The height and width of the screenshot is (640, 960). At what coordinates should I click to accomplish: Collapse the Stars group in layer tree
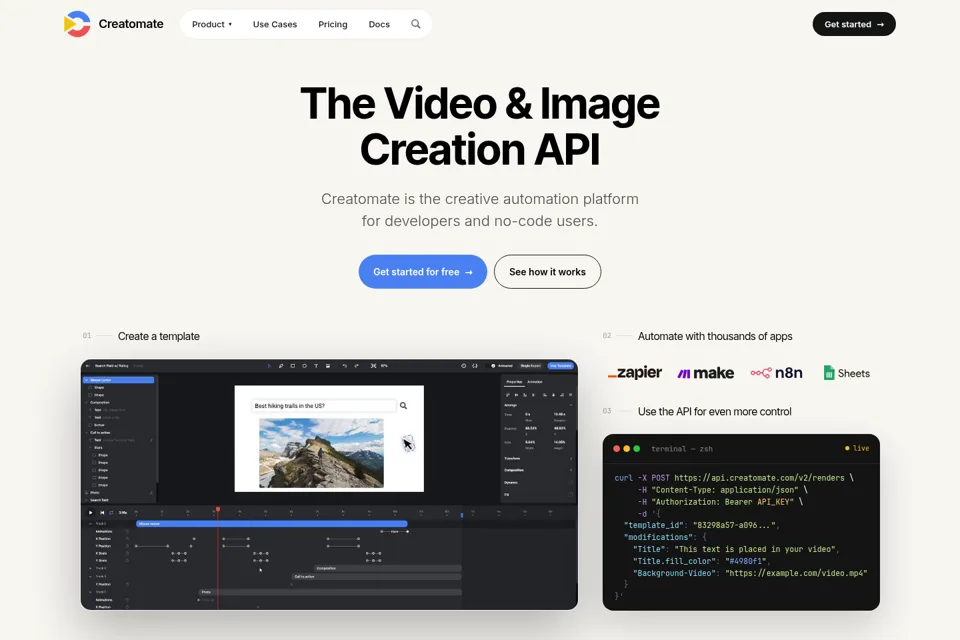point(90,448)
